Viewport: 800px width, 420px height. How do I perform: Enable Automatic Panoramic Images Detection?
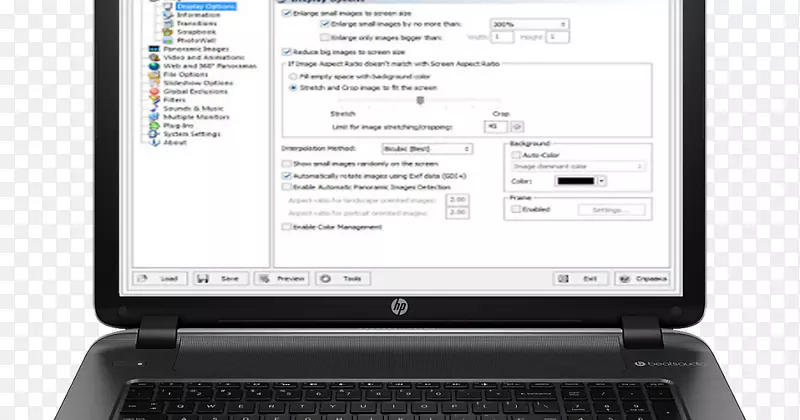(287, 187)
